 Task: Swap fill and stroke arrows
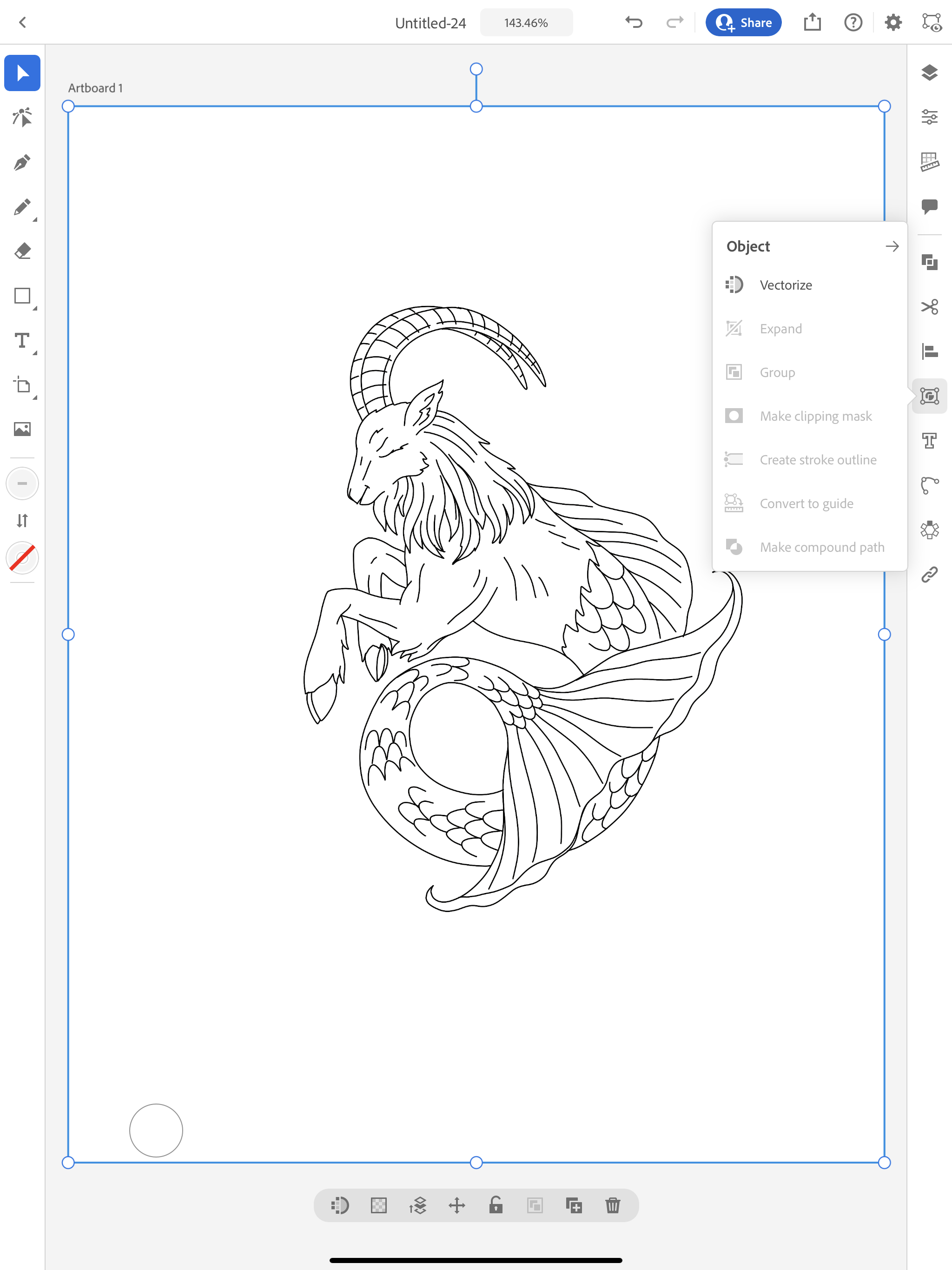pos(22,520)
